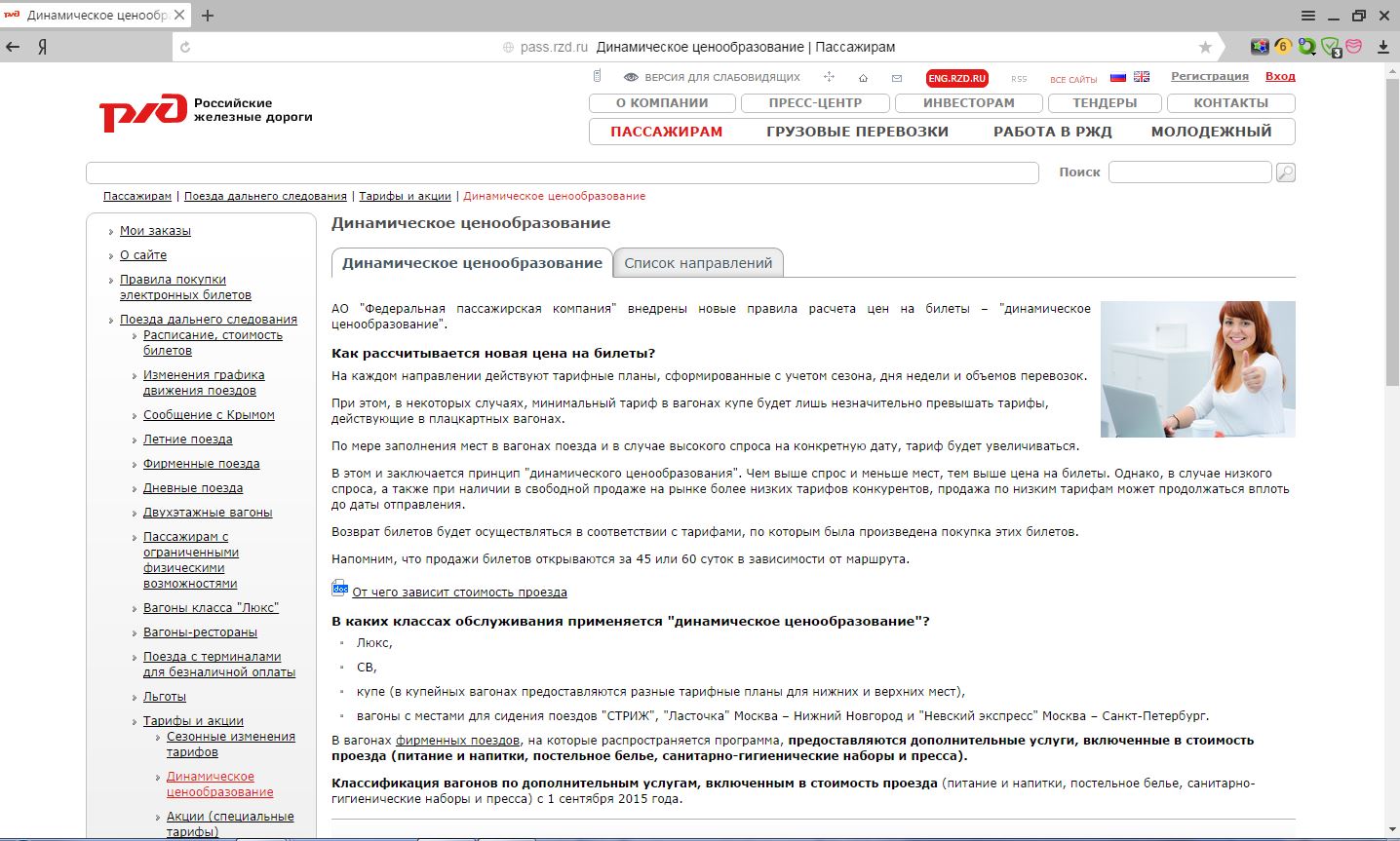Open the pink wave extension icon
Screen dimensions: 1400x841
[x=1353, y=46]
